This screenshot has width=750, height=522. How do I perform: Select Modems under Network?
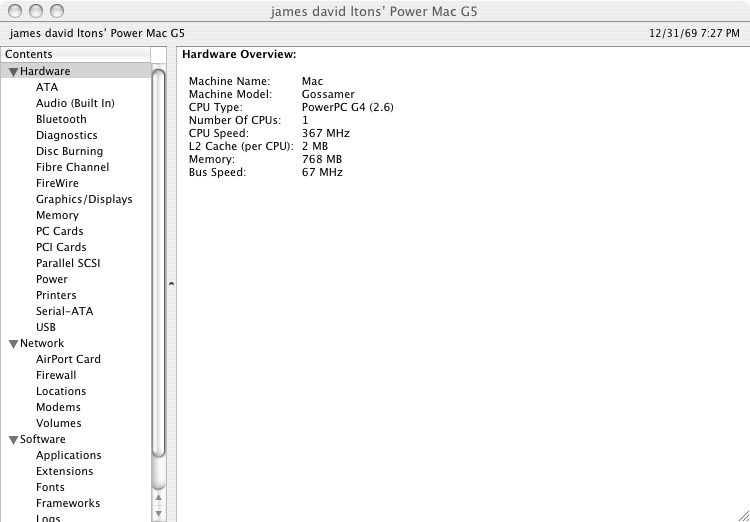(58, 407)
